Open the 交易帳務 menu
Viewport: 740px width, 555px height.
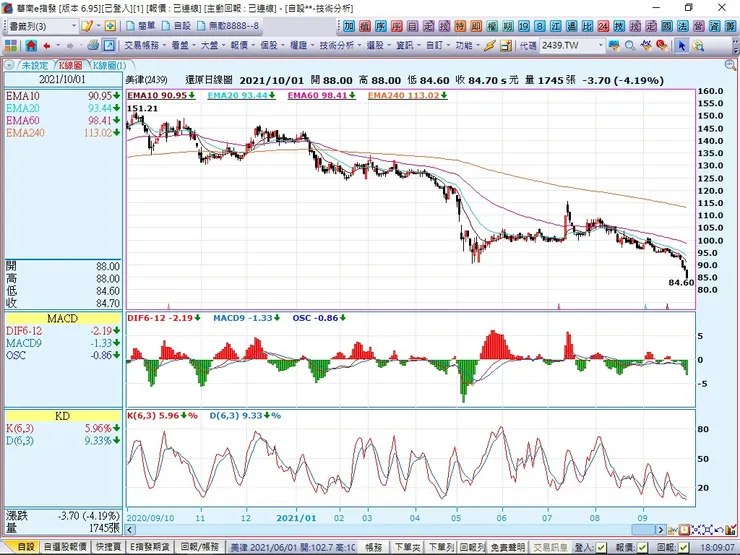click(145, 46)
